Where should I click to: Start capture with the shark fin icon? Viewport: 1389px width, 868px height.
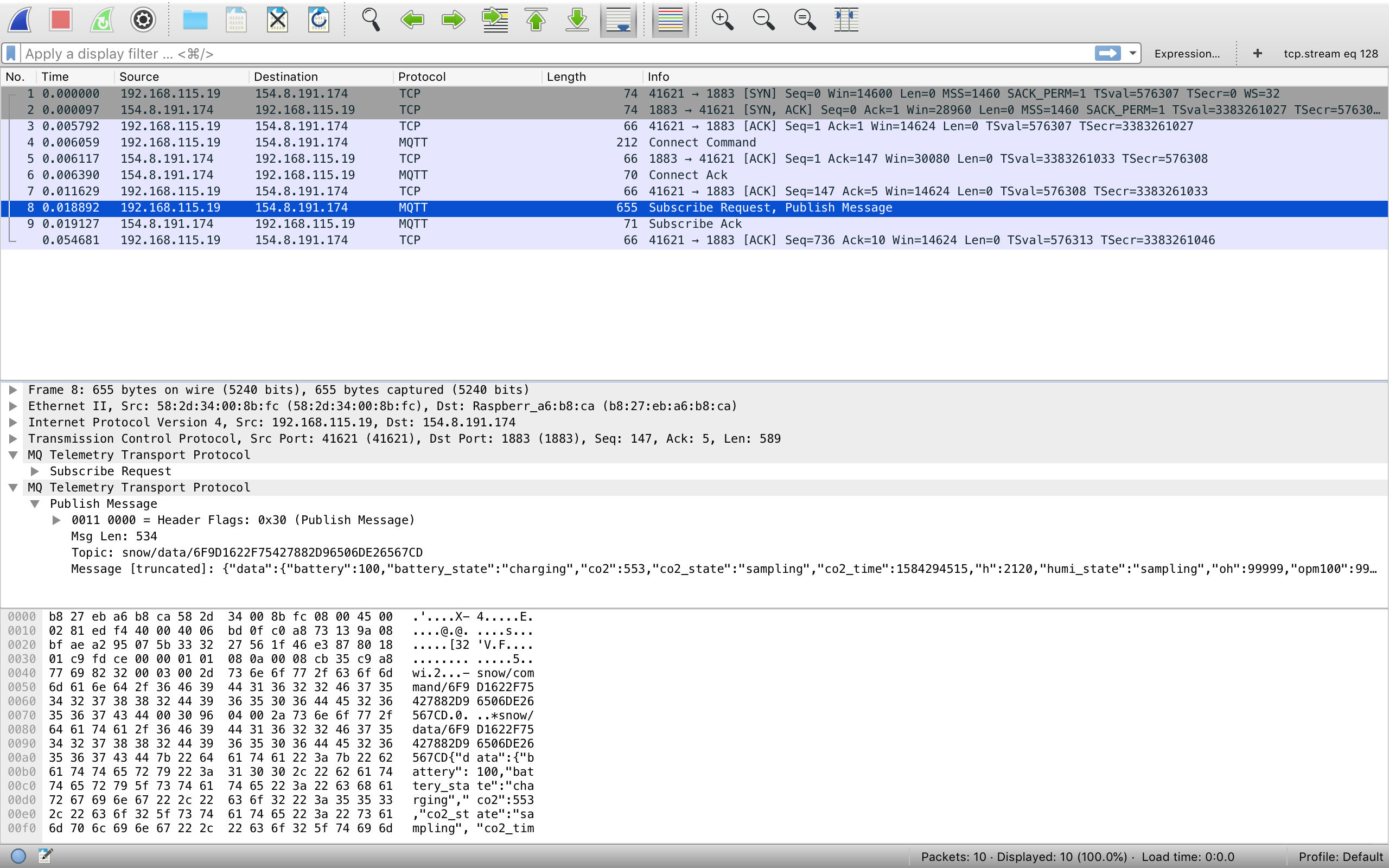click(x=20, y=20)
